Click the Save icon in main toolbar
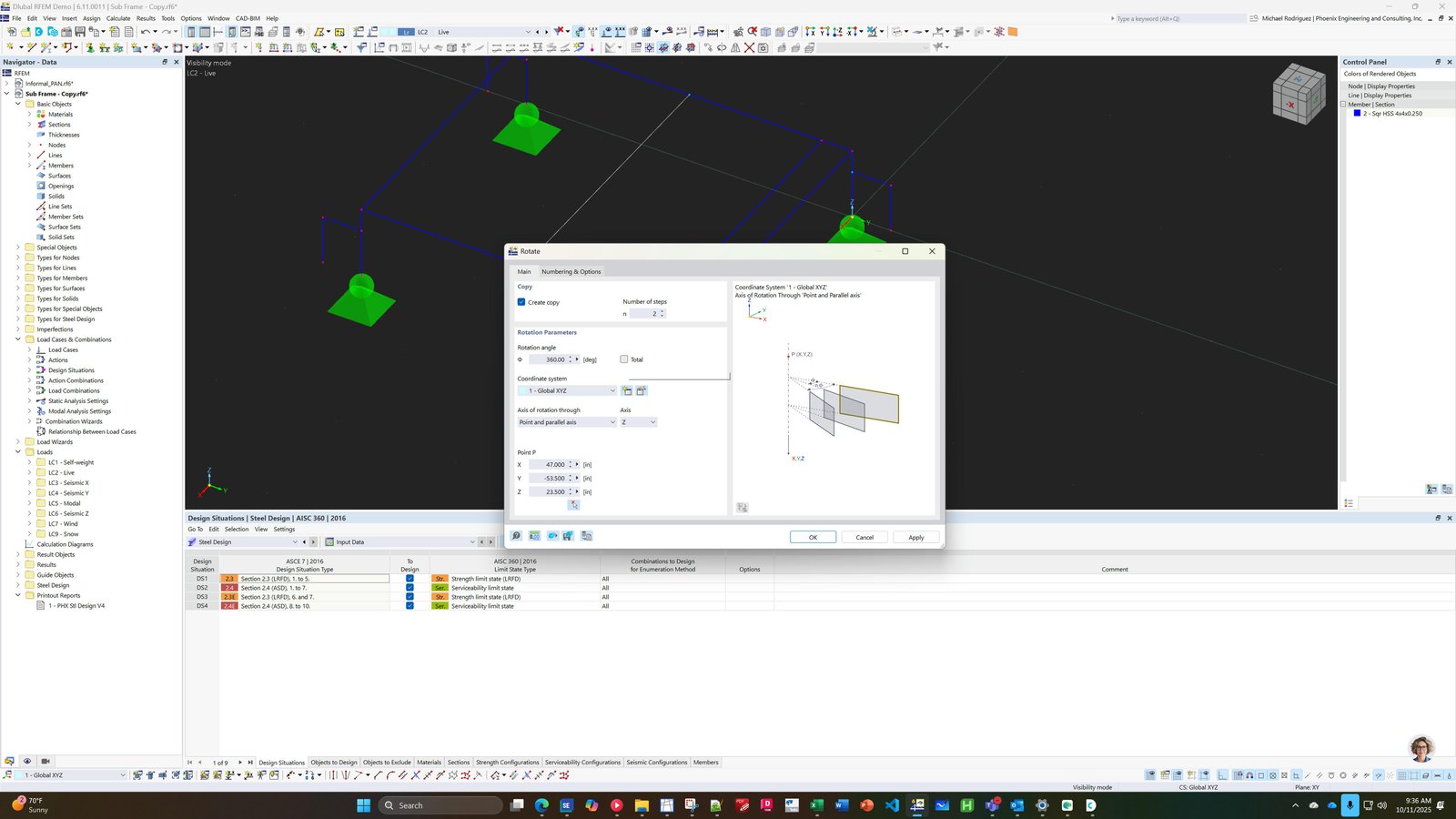The width and height of the screenshot is (1456, 819). [80, 32]
